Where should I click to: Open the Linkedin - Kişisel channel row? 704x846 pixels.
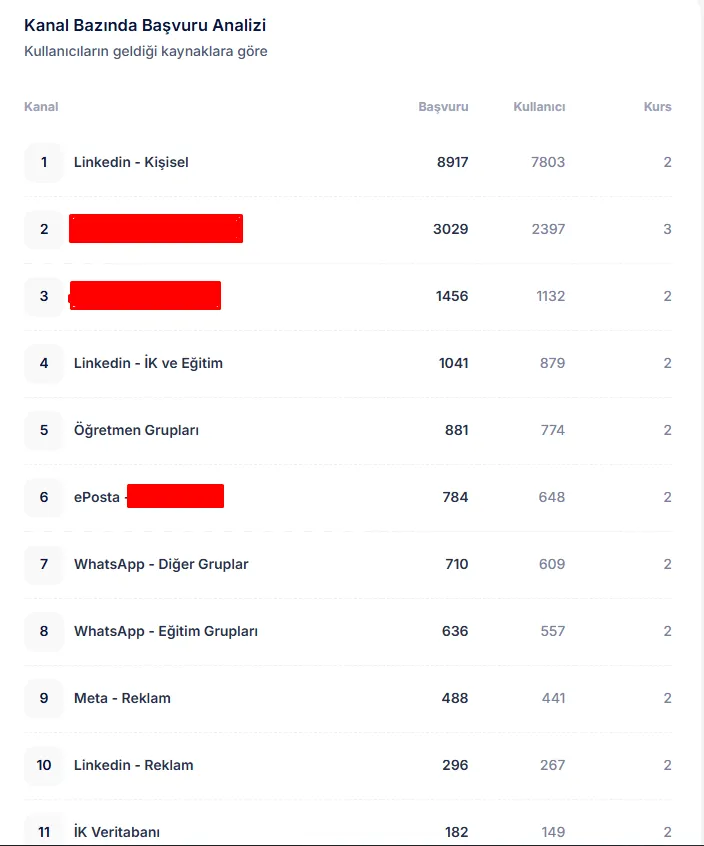[131, 162]
